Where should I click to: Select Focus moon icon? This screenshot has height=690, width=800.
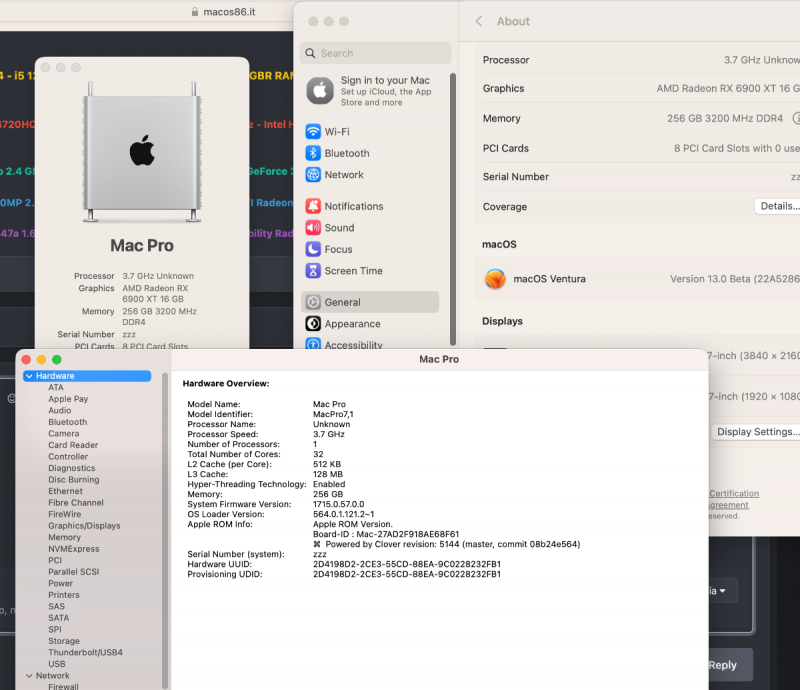click(313, 249)
